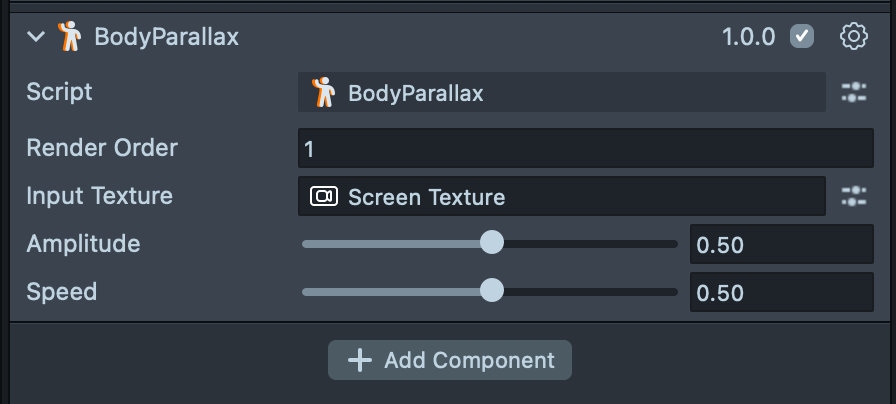Image resolution: width=896 pixels, height=404 pixels.
Task: Disable the BodyParallax component checkbox
Action: pos(801,37)
